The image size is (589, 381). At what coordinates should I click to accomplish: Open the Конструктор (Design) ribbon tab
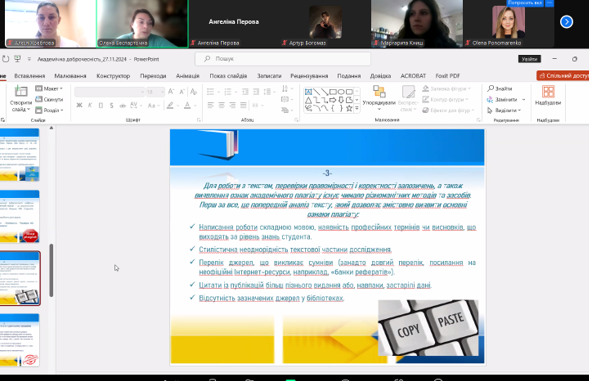(113, 76)
